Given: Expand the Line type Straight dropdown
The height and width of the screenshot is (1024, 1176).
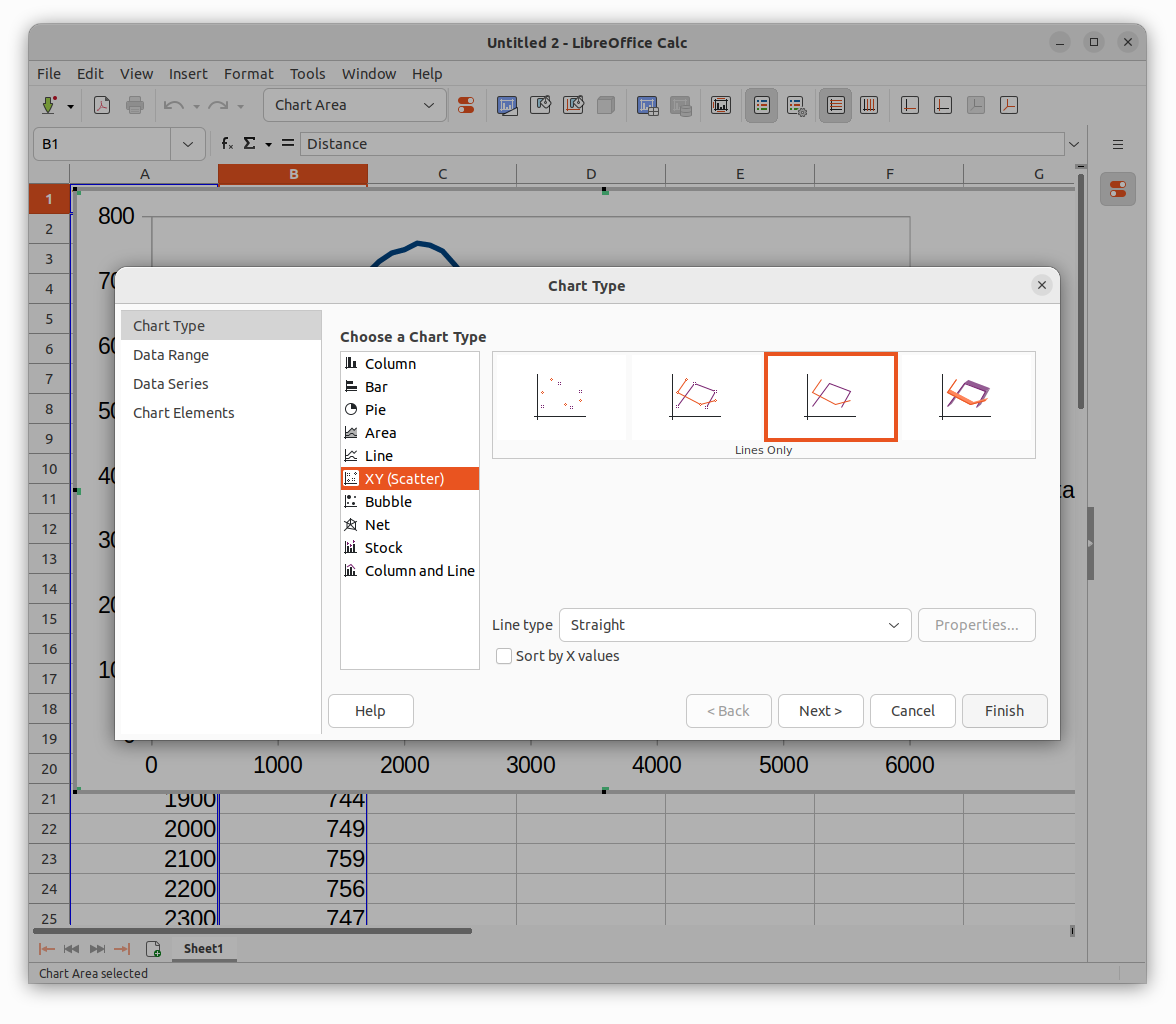Looking at the screenshot, I should [x=893, y=625].
